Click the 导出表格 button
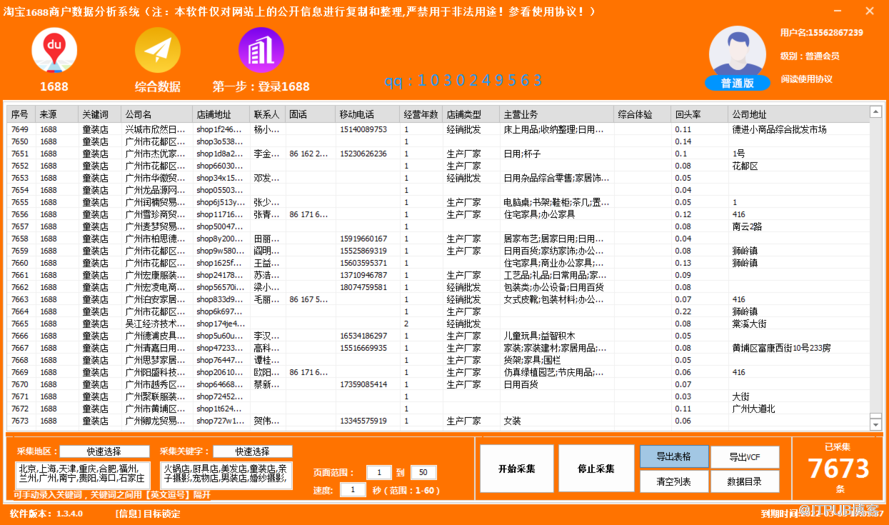Image resolution: width=889 pixels, height=525 pixels. [673, 457]
